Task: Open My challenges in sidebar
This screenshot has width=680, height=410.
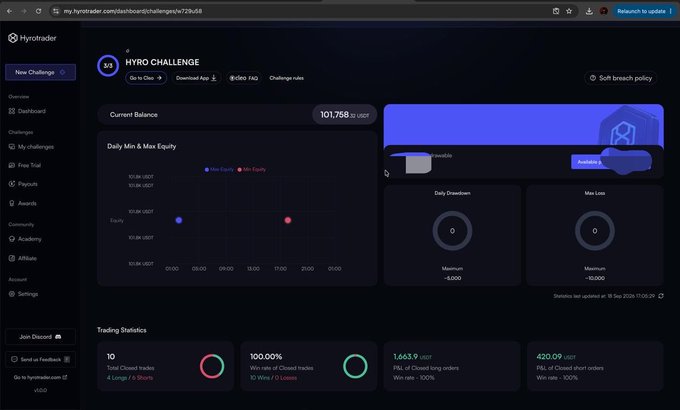Action: [x=31, y=147]
